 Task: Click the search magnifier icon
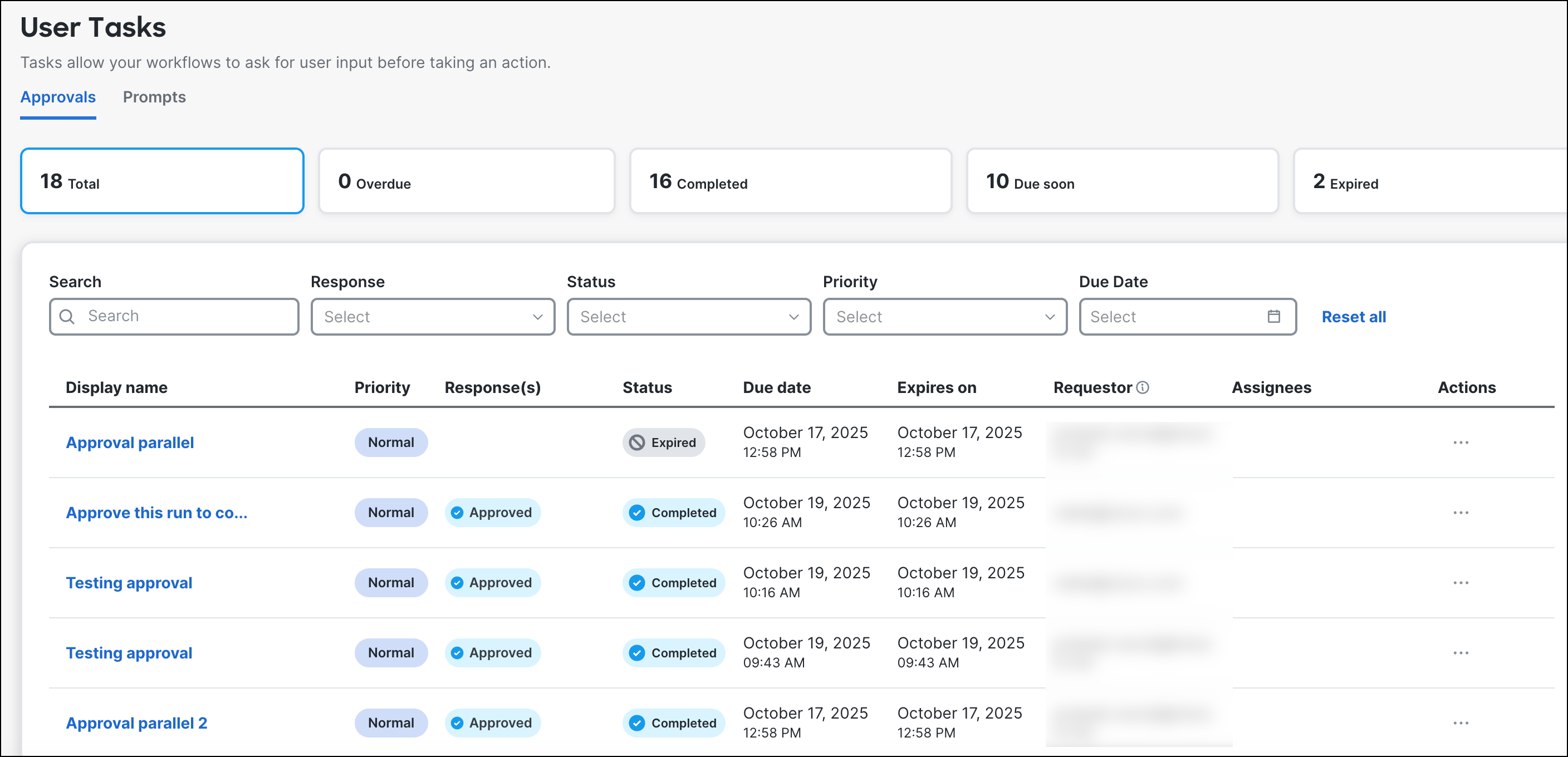[67, 316]
